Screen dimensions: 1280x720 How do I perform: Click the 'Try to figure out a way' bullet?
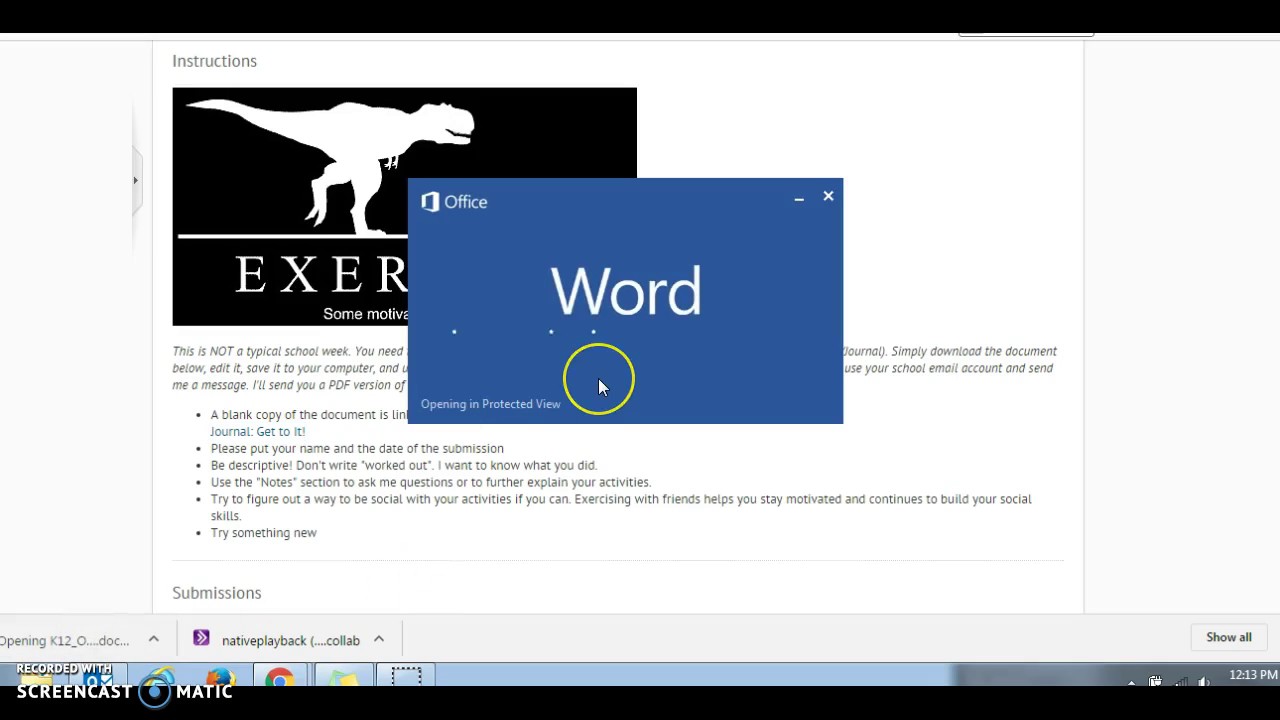620,507
